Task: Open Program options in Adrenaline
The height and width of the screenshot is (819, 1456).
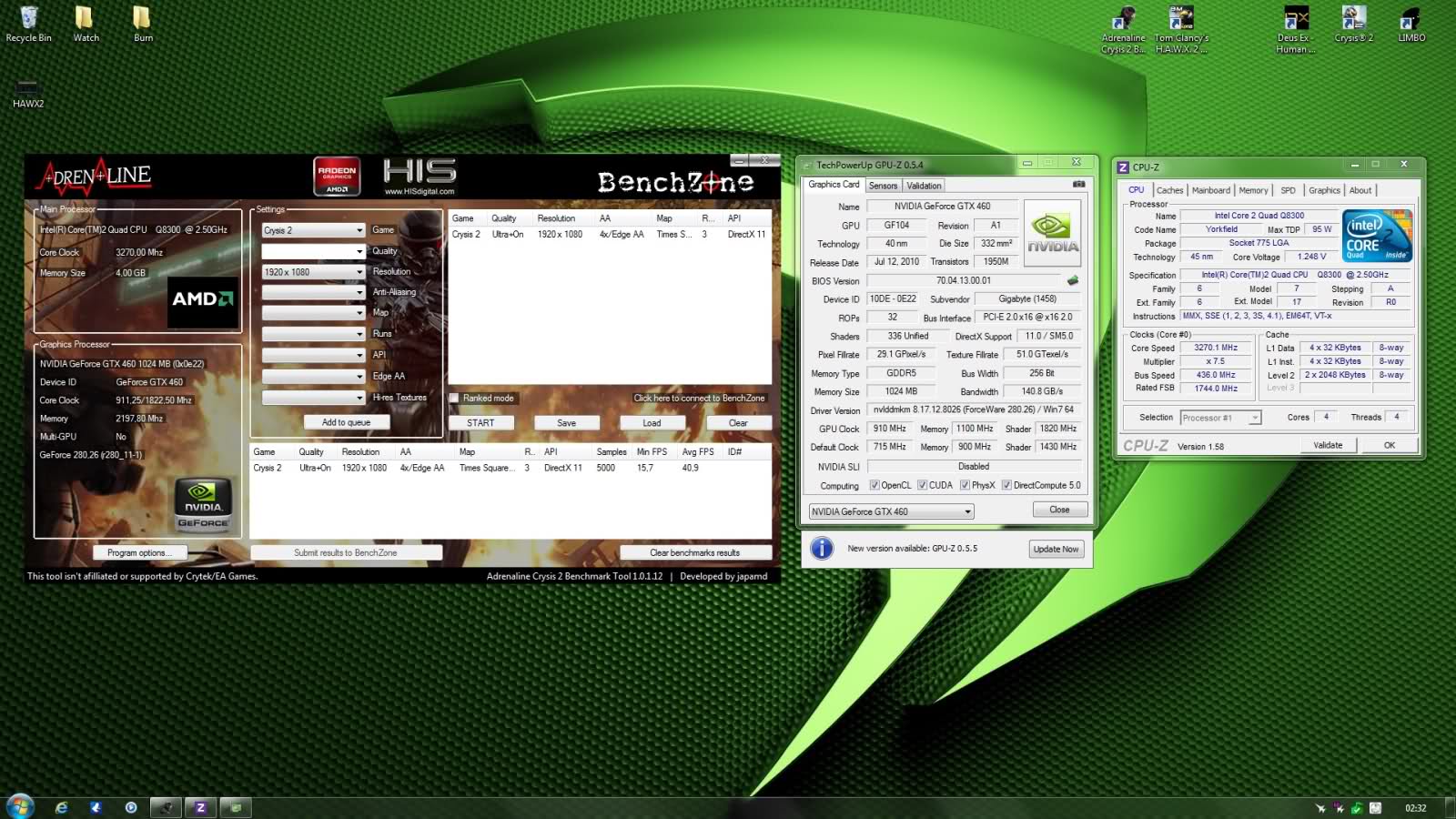Action: (139, 552)
